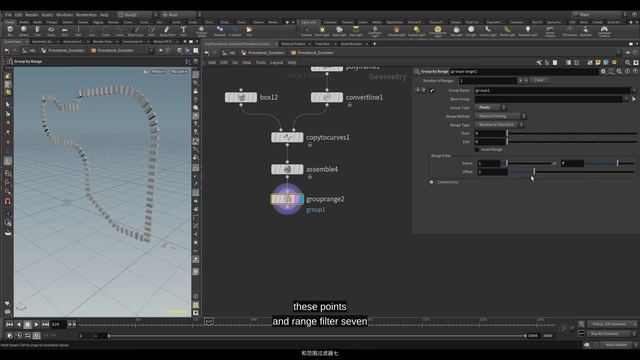Toggle the Invert Range checkbox
Screen dimensions: 640x360
tap(477, 150)
